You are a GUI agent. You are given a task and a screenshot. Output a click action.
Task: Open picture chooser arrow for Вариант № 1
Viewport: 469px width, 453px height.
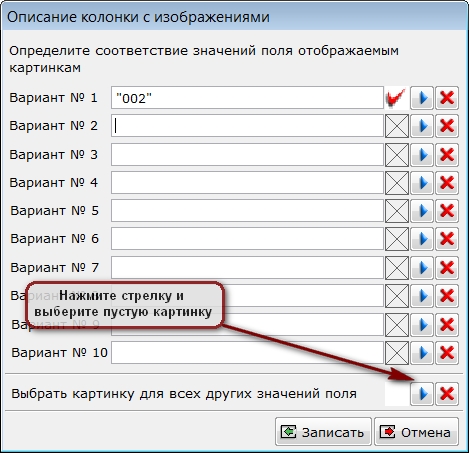pos(422,98)
